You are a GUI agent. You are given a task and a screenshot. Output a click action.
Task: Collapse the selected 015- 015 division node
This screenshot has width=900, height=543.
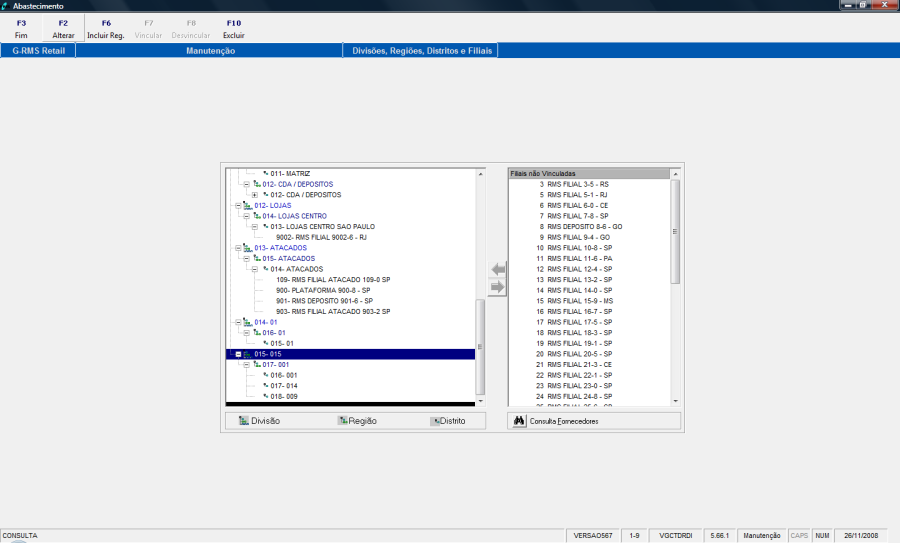tap(238, 354)
